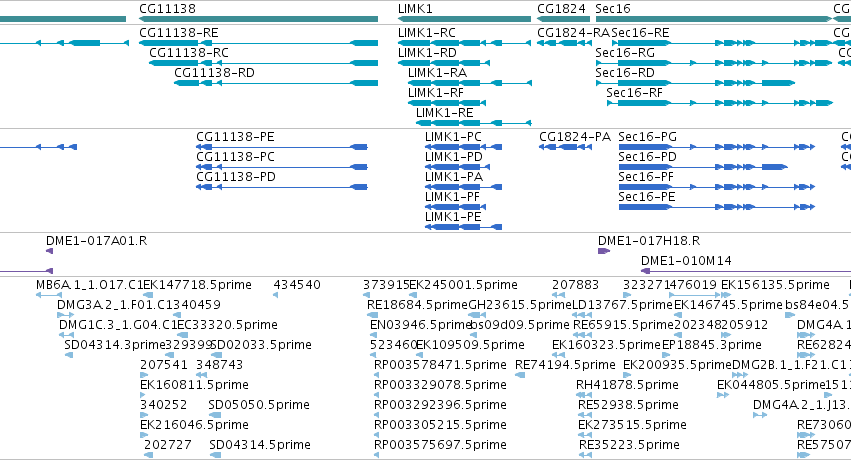Image resolution: width=851 pixels, height=460 pixels.
Task: Select the LIMK1-PE protein label
Action: pos(453,217)
